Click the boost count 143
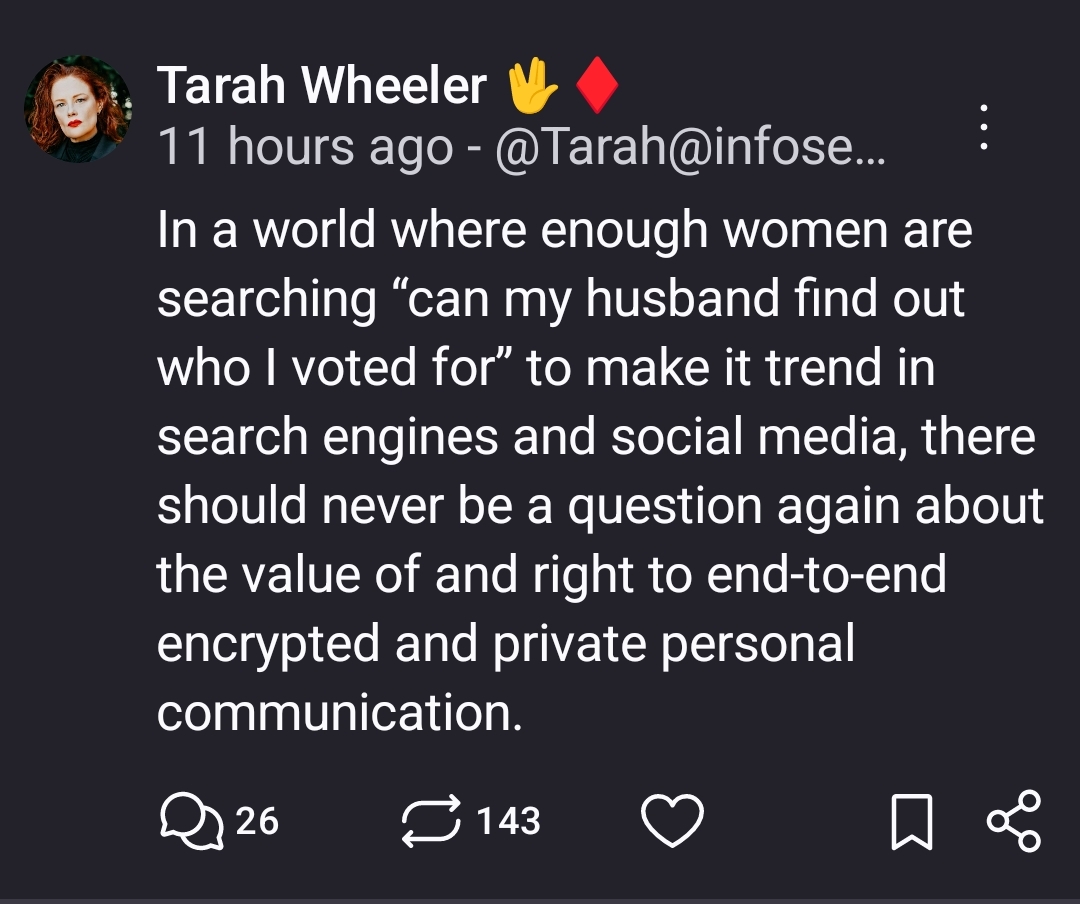Screen dimensions: 1080x904 click(x=508, y=822)
